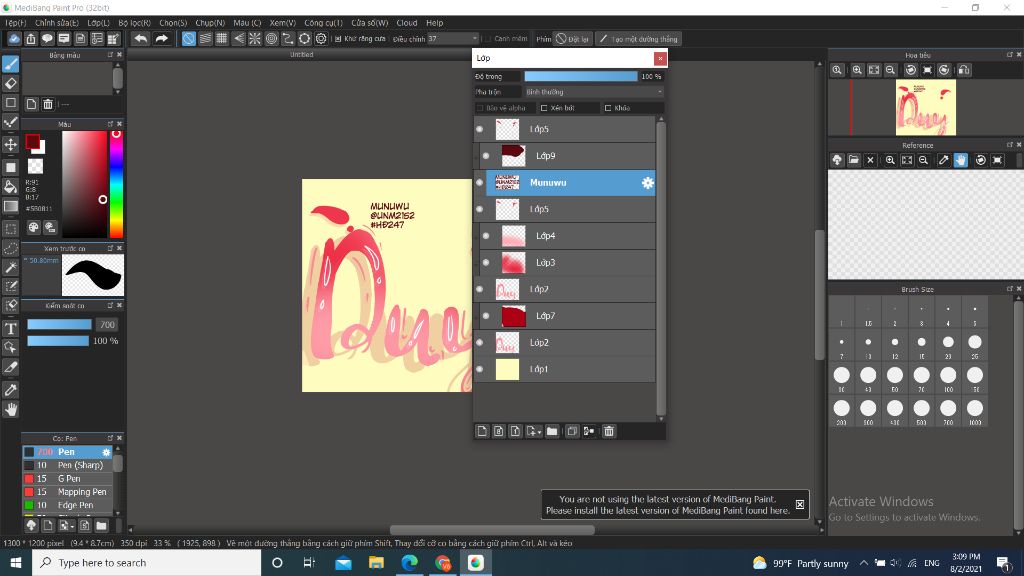Redo the last undone action
Screen dimensions: 1024x576
161,39
